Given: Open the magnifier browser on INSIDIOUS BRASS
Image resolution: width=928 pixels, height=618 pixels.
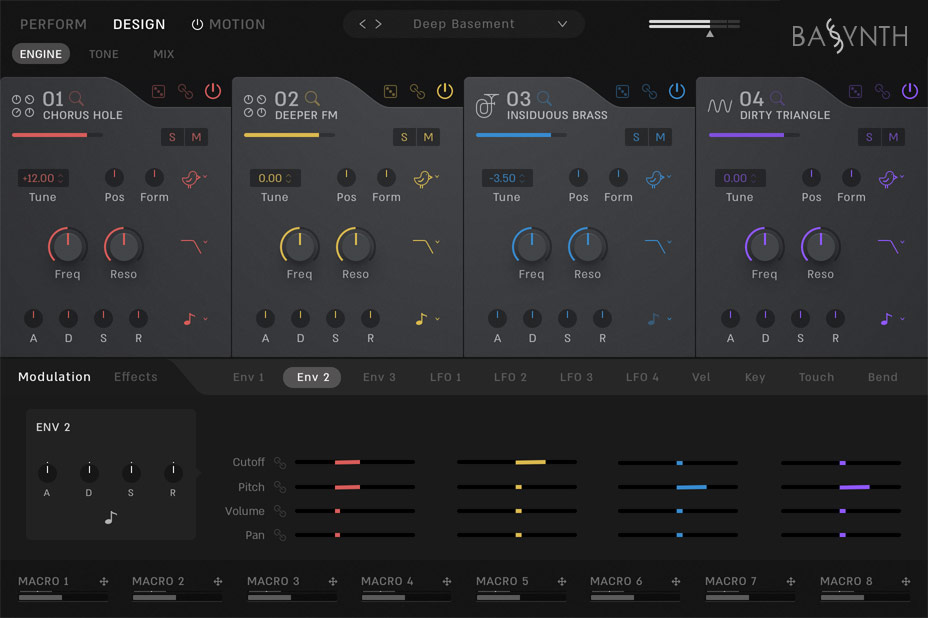Looking at the screenshot, I should pos(544,97).
